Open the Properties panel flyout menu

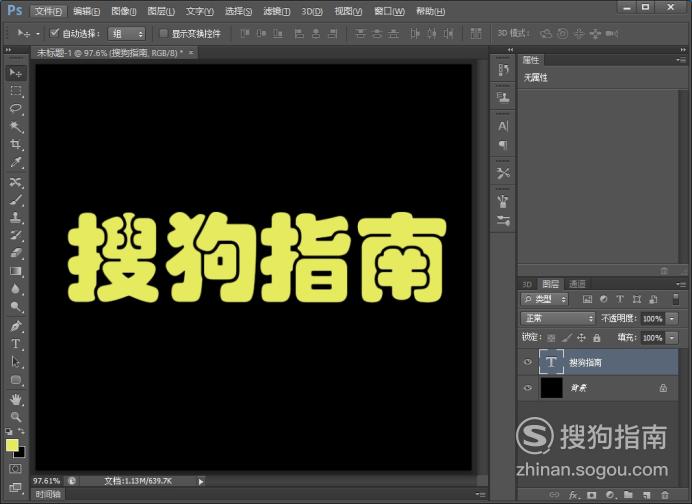[x=681, y=60]
